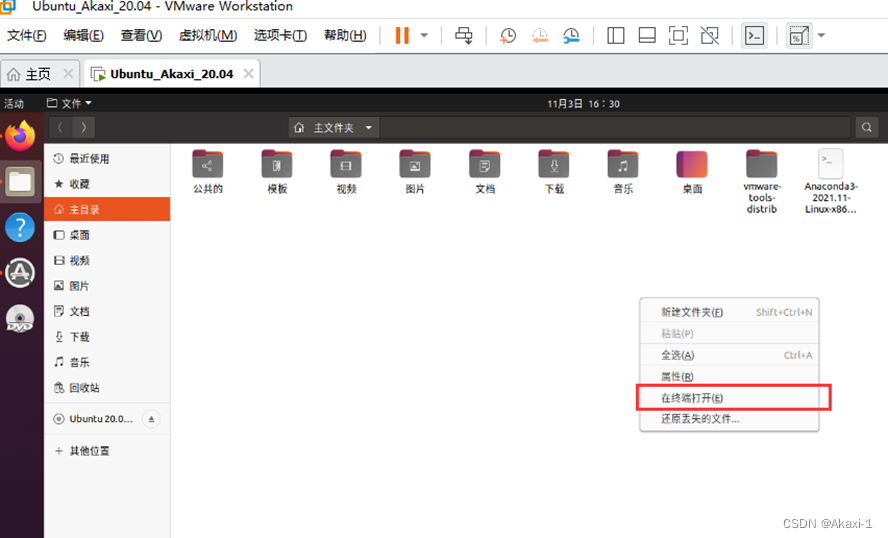Image resolution: width=888 pixels, height=538 pixels.
Task: Open Help from the dock
Action: (x=20, y=227)
